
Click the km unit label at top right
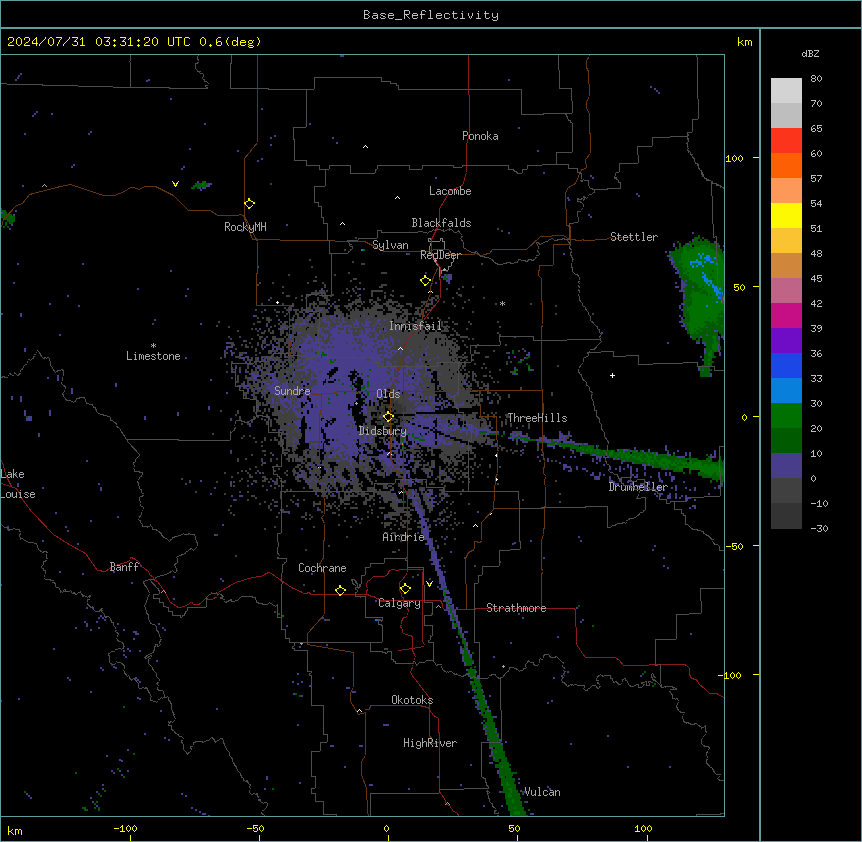(x=744, y=42)
